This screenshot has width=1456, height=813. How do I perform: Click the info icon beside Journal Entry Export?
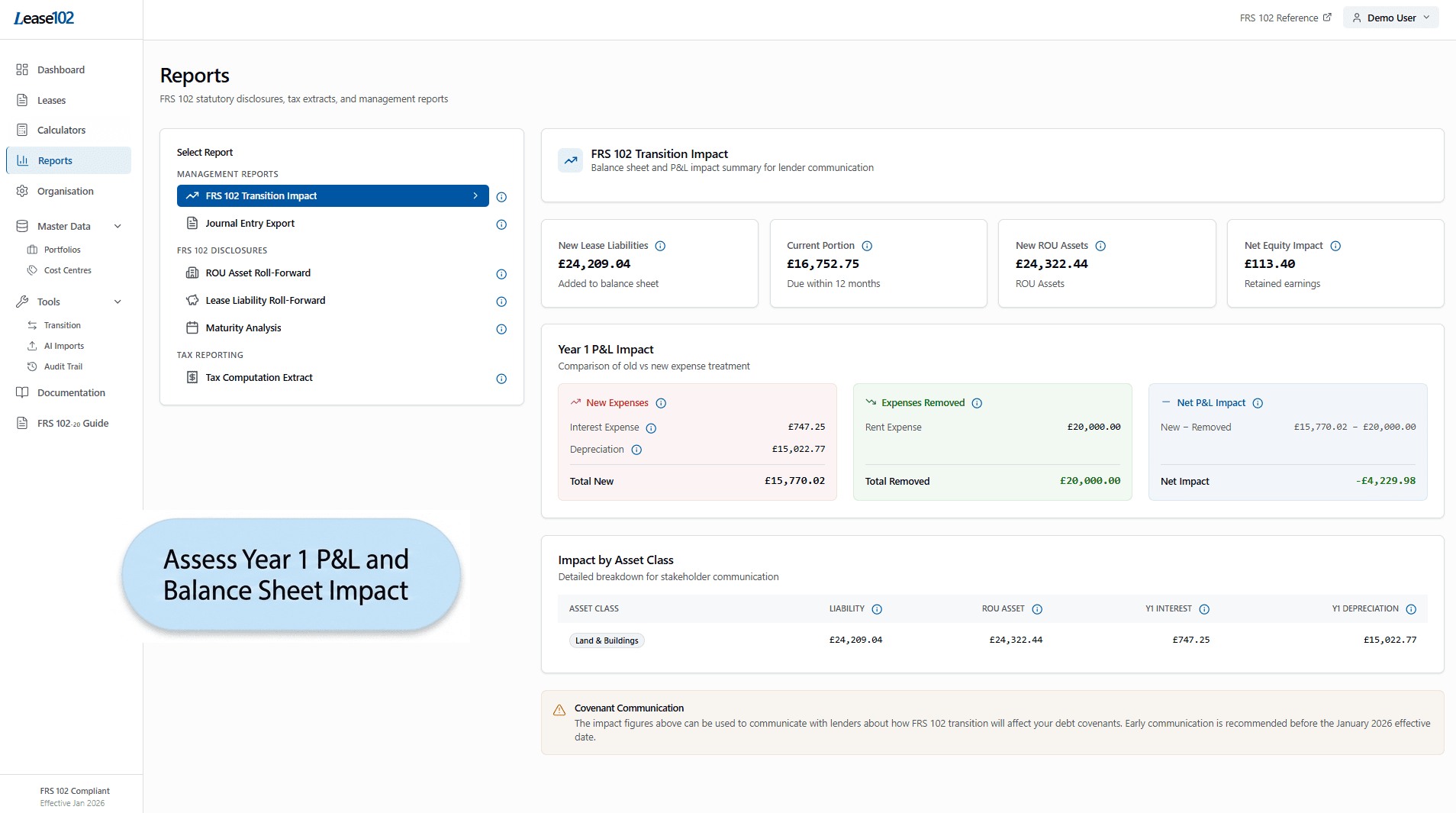pos(501,224)
